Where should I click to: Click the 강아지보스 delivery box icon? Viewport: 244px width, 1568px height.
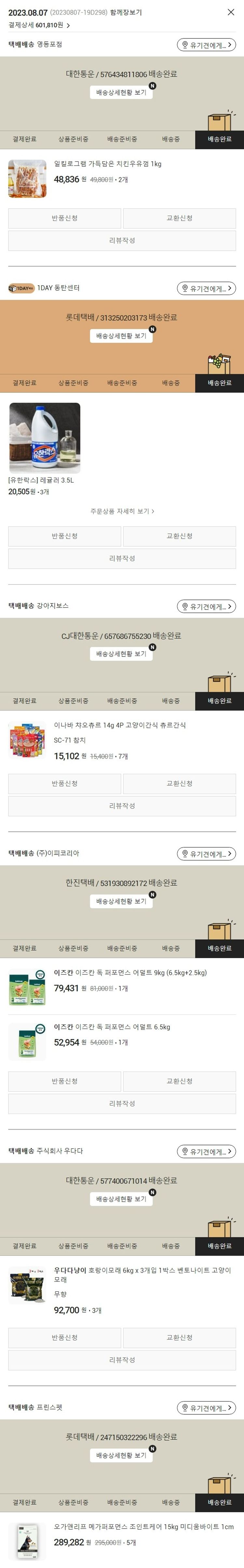220,683
